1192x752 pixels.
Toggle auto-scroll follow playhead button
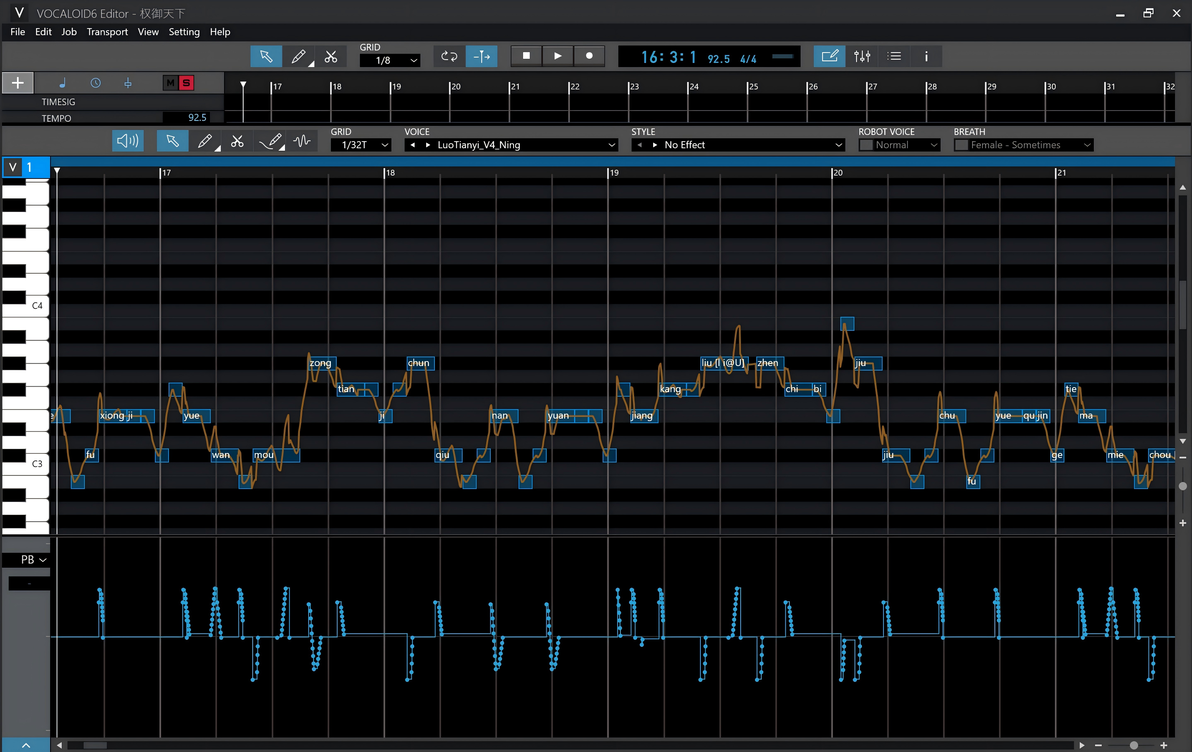[482, 56]
